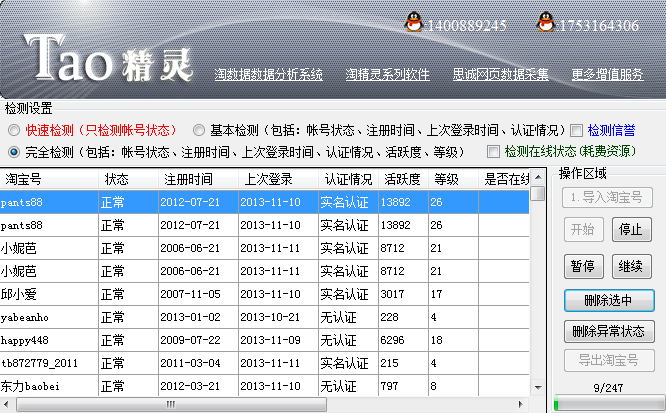Click 删除选中 button
This screenshot has width=666, height=413.
(609, 300)
